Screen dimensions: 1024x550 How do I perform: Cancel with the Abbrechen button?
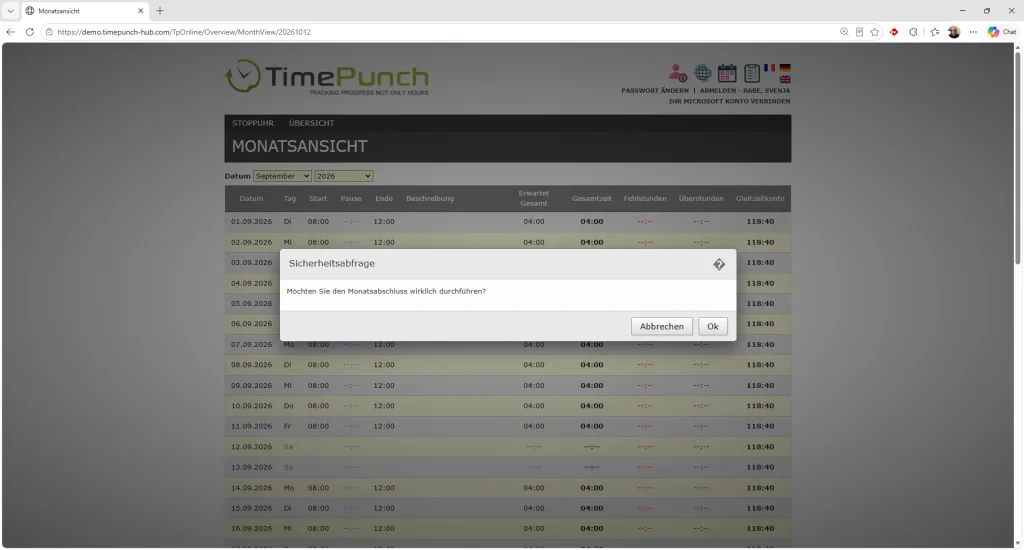(662, 326)
